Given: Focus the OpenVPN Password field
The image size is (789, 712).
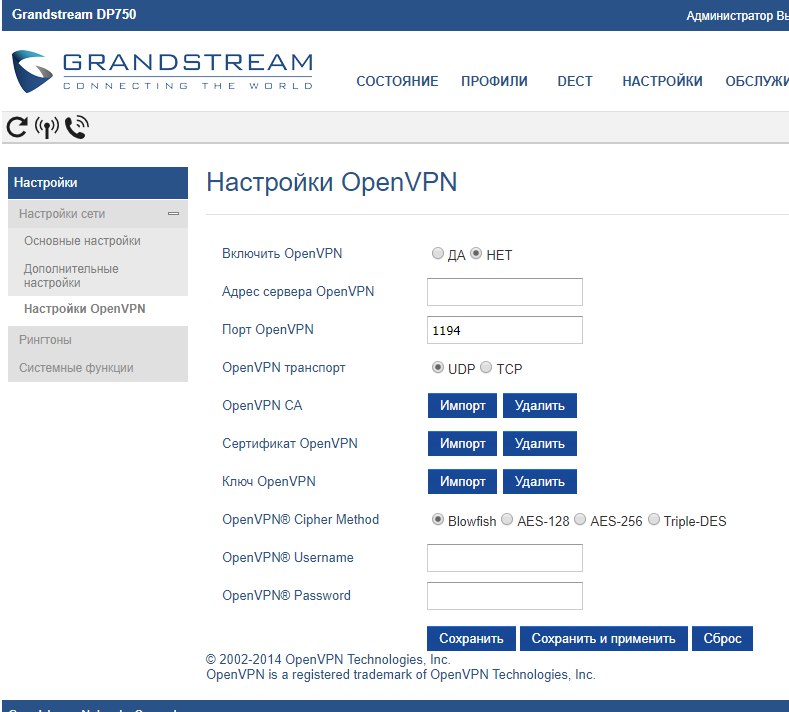Looking at the screenshot, I should [505, 596].
